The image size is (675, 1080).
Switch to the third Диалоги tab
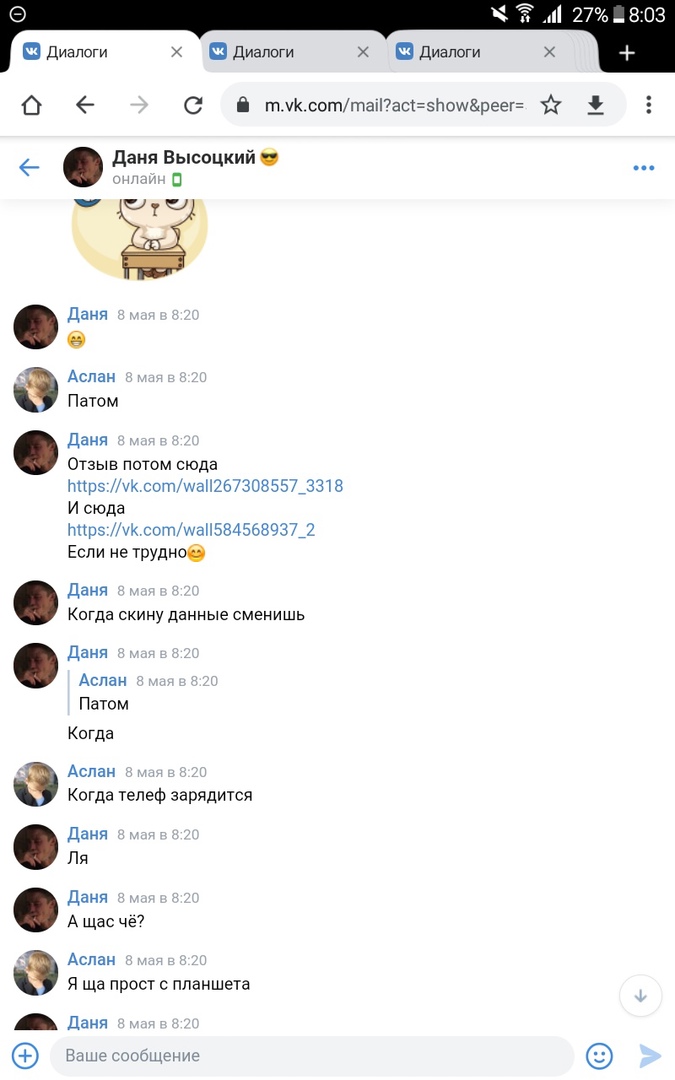[x=450, y=52]
